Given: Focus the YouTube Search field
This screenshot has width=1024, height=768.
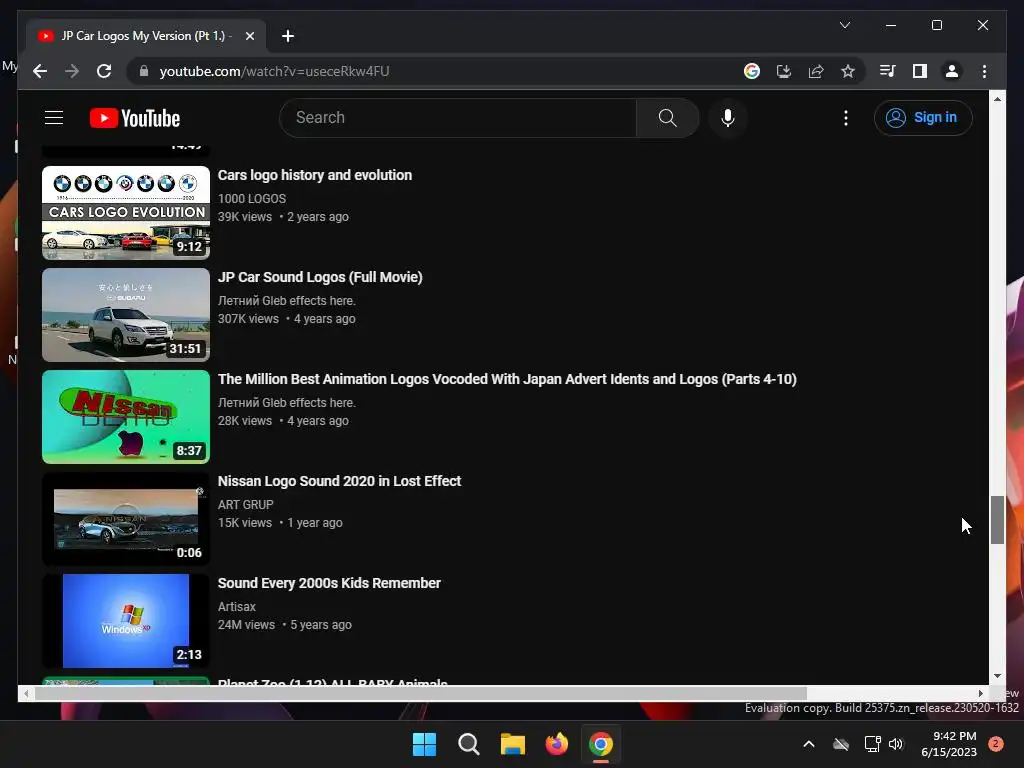Looking at the screenshot, I should [x=458, y=118].
